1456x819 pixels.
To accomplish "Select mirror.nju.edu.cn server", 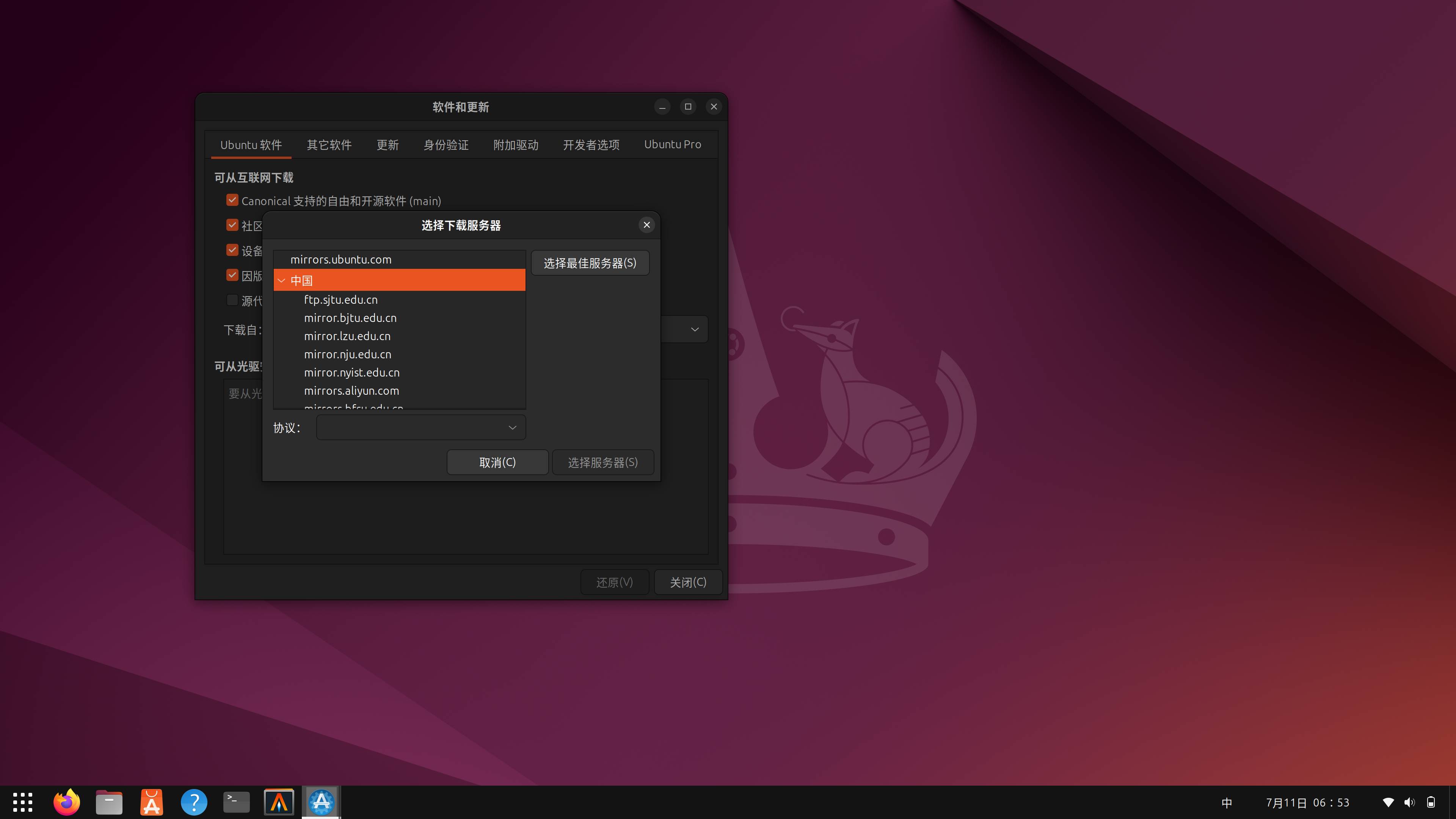I will (400, 355).
